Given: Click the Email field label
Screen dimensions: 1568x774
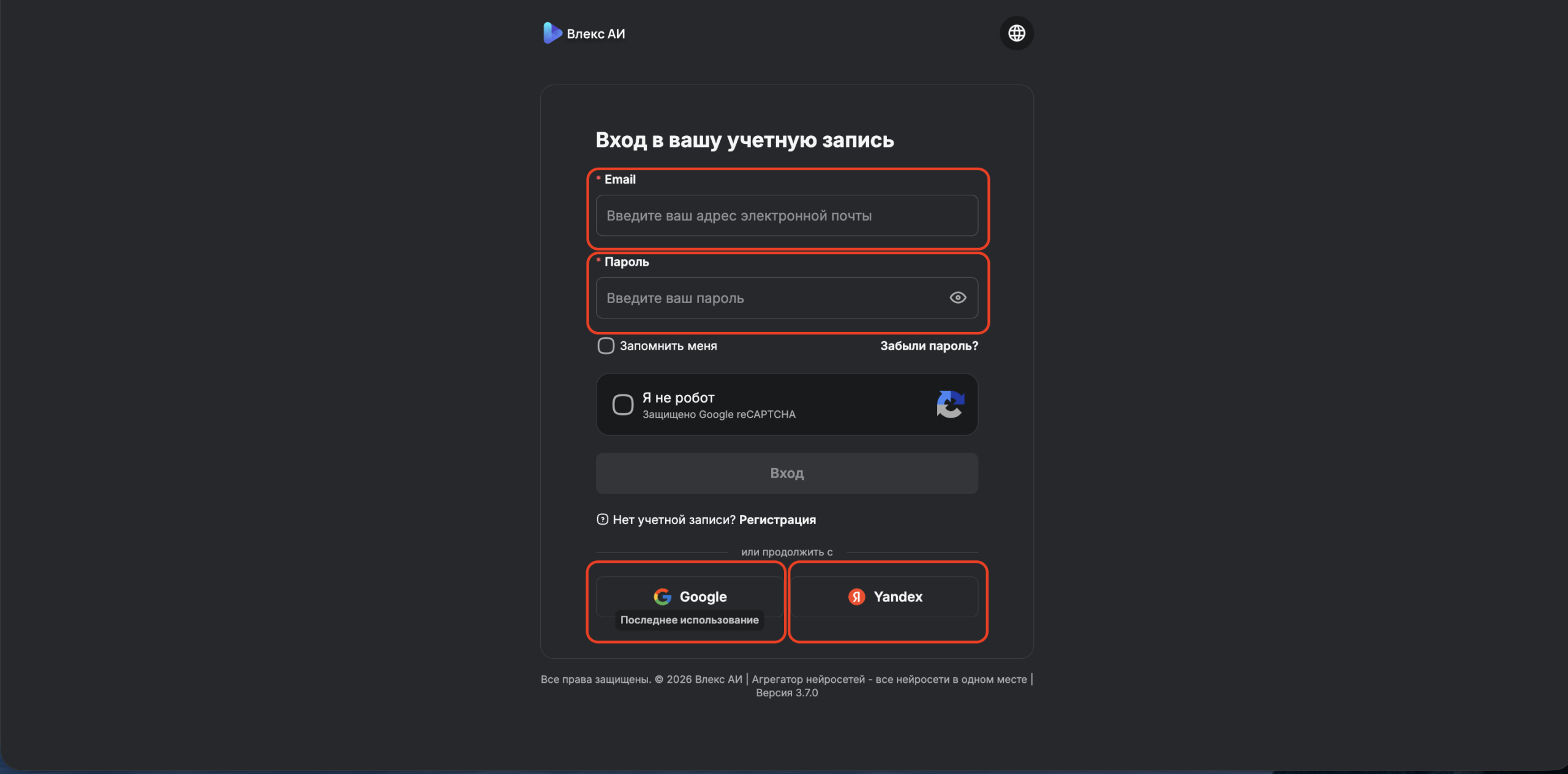Looking at the screenshot, I should click(x=620, y=179).
